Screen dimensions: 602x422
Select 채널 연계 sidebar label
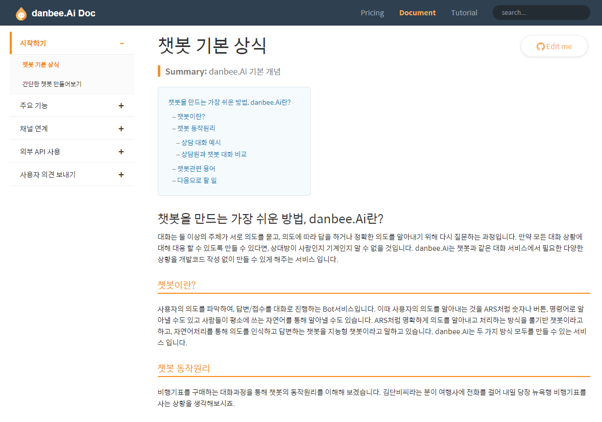tap(34, 129)
